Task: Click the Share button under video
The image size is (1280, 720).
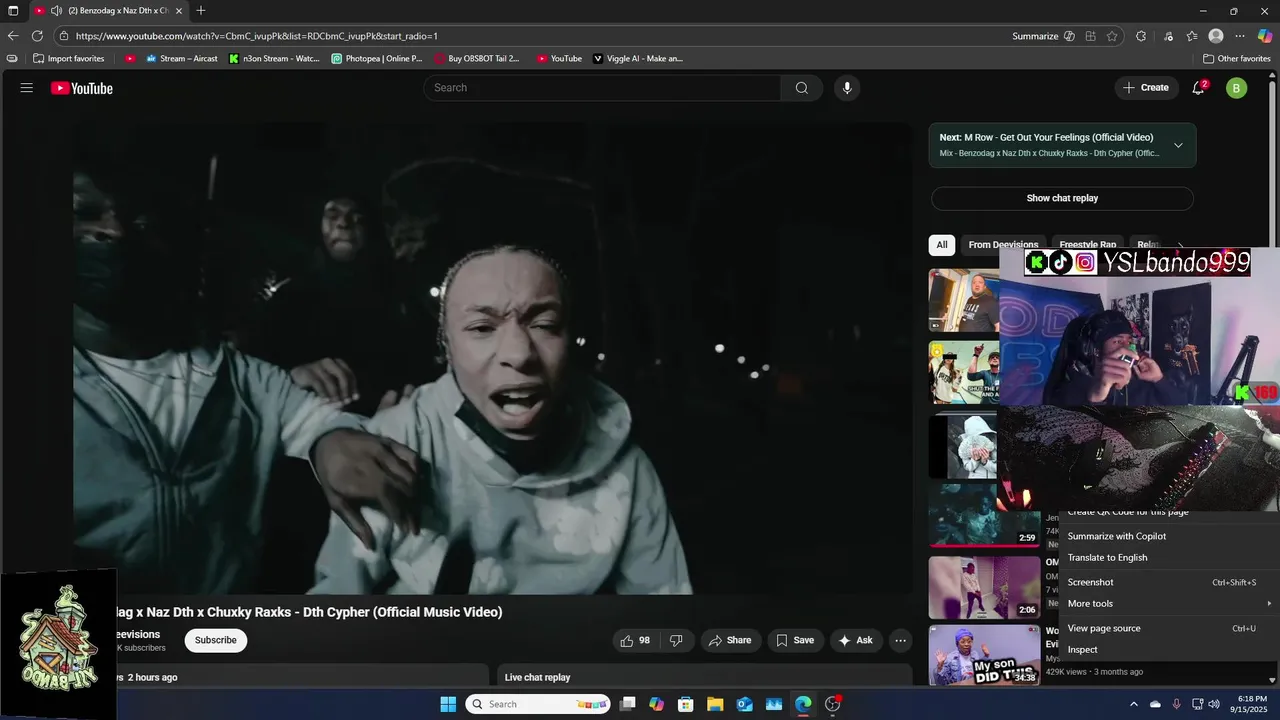Action: coord(730,640)
